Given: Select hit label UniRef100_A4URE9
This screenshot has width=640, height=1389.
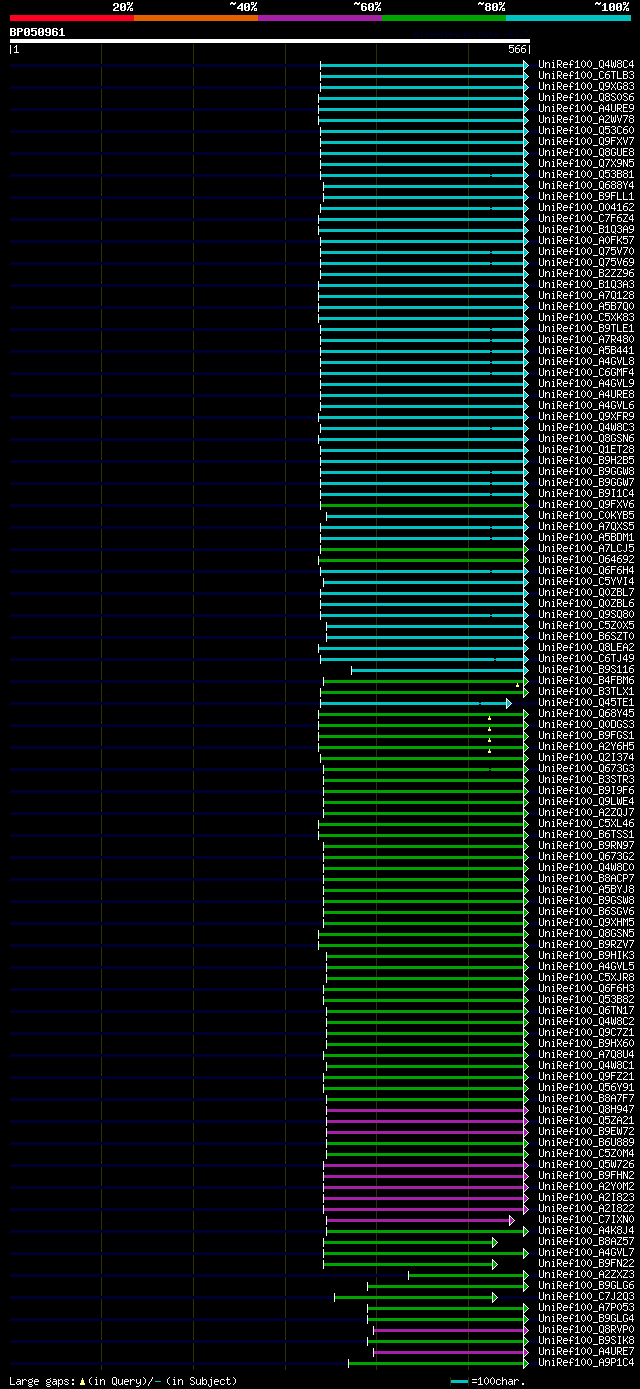Looking at the screenshot, I should coord(586,108).
